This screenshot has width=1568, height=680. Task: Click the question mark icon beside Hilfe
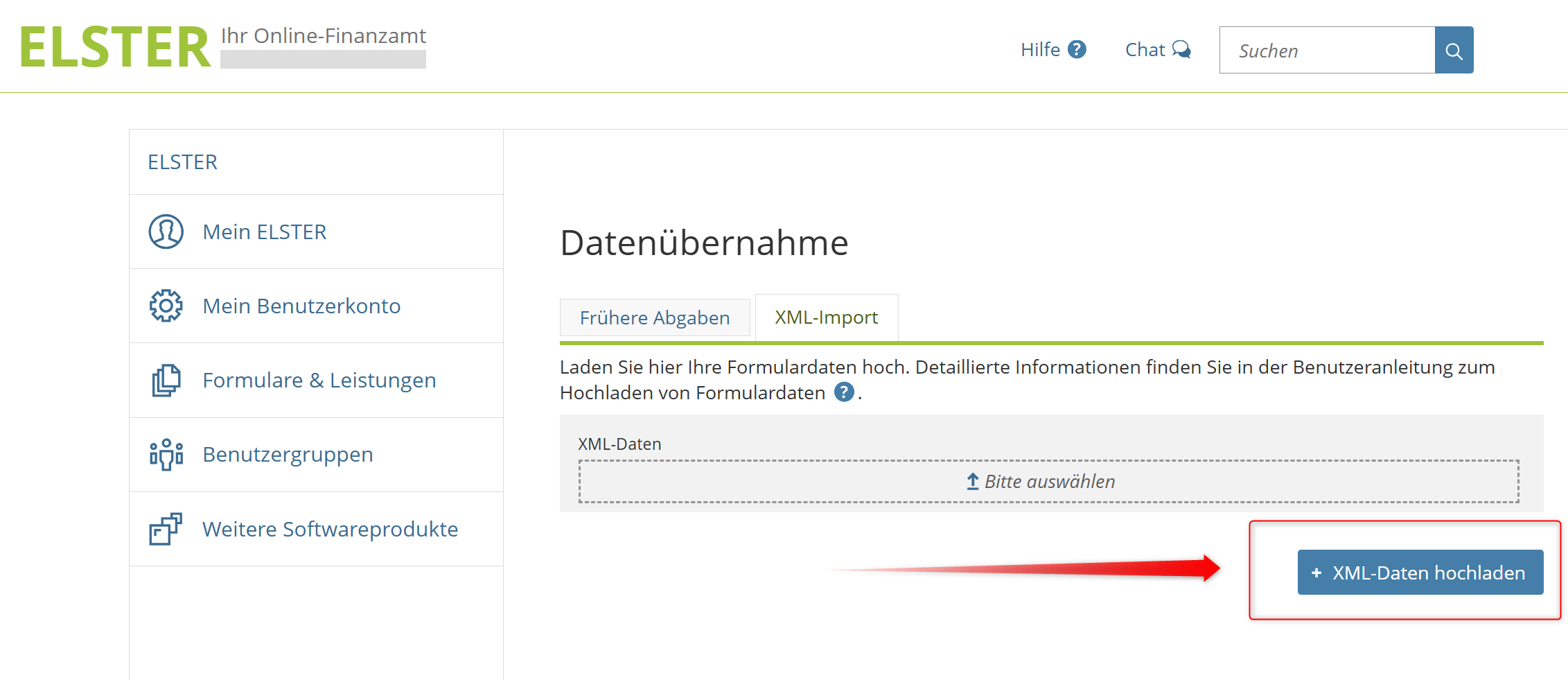(1077, 50)
